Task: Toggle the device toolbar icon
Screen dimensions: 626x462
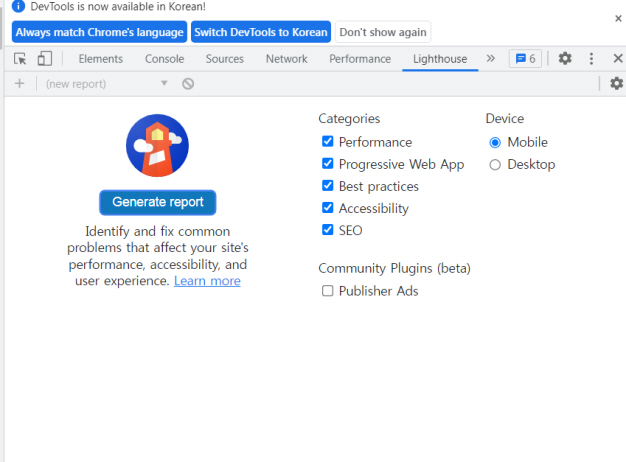Action: pyautogui.click(x=45, y=59)
